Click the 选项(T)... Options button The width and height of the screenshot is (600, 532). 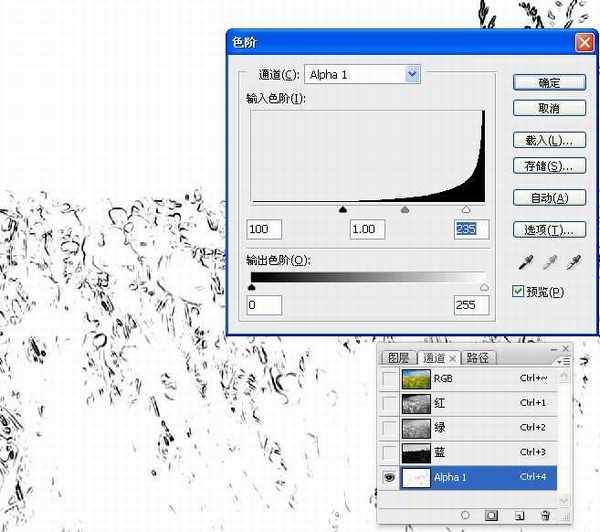pos(549,230)
